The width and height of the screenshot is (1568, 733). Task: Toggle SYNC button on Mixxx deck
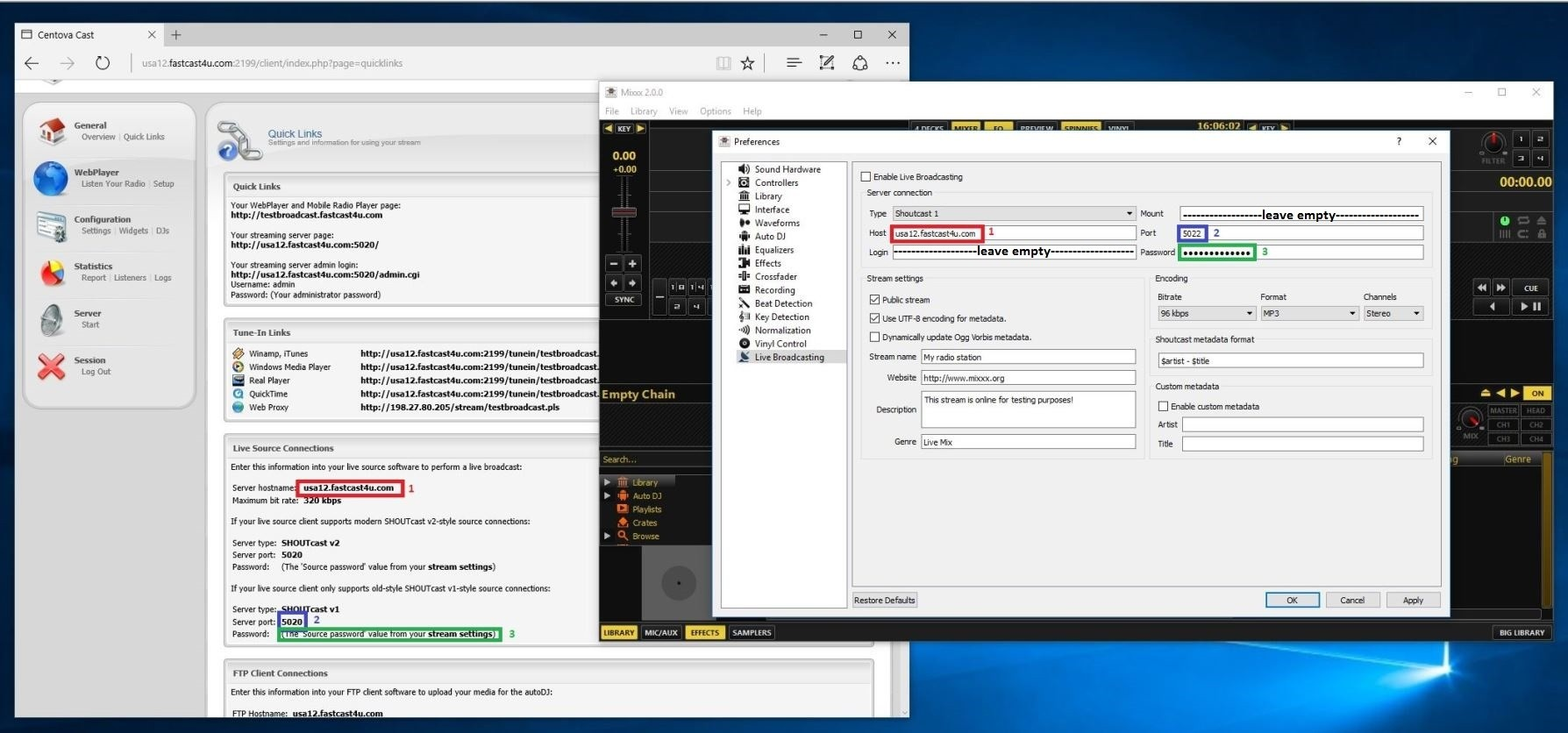[x=624, y=299]
